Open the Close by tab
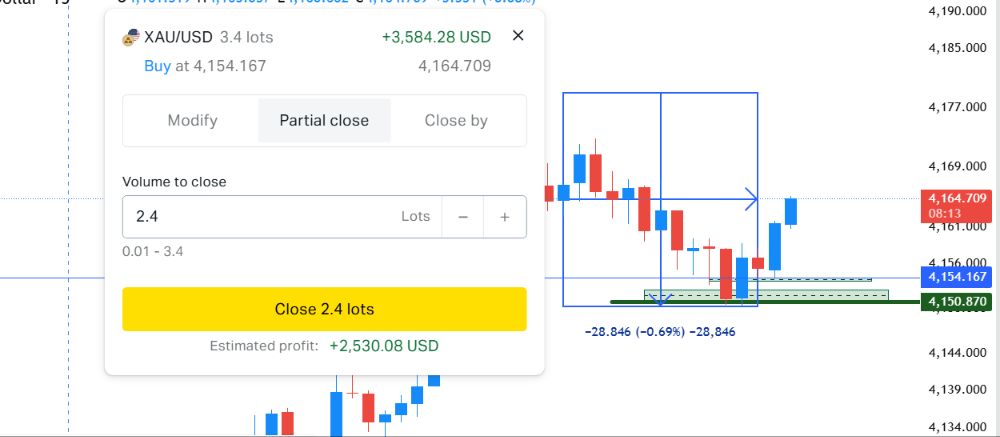Viewport: 1000px width, 437px height. click(456, 121)
